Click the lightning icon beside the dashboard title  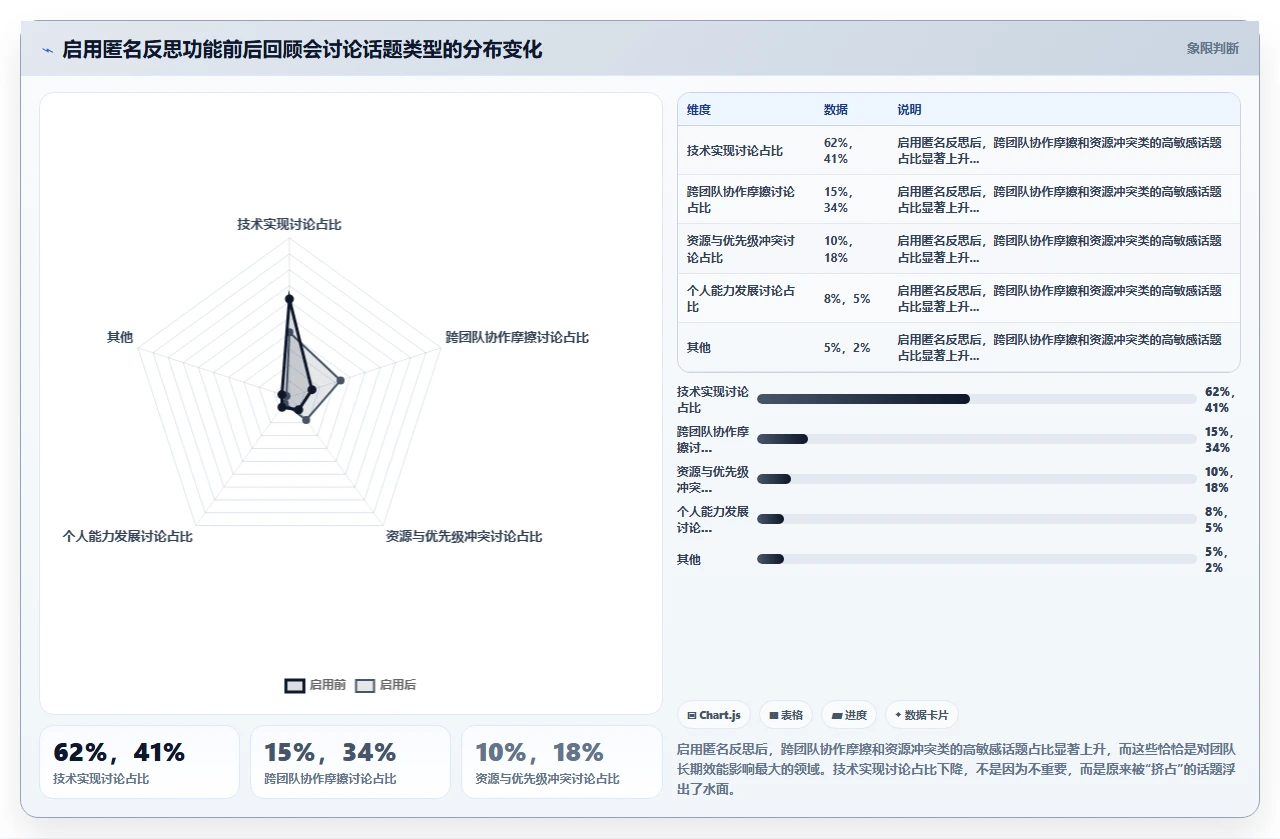48,50
